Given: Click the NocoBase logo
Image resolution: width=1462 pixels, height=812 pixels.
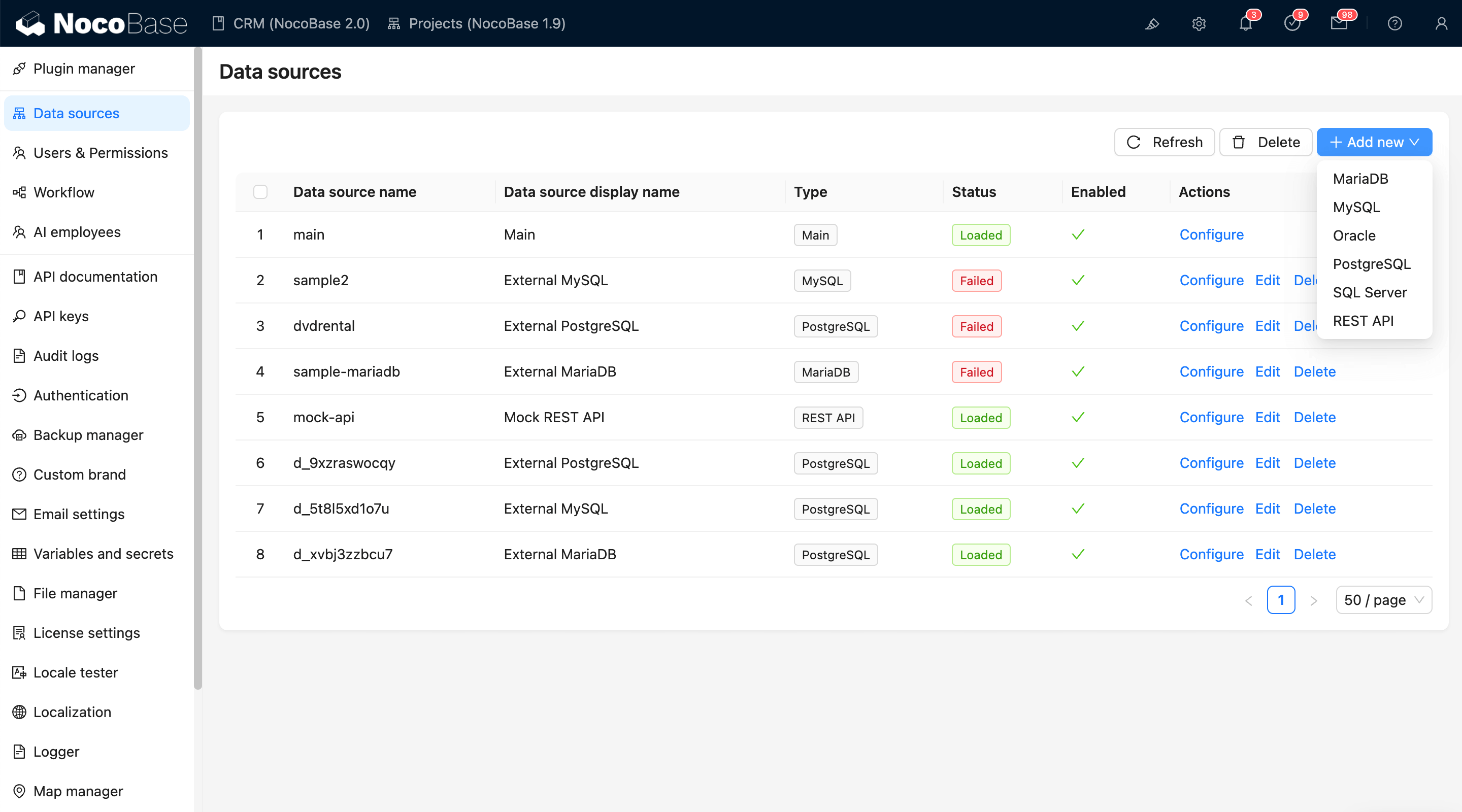Looking at the screenshot, I should point(102,24).
